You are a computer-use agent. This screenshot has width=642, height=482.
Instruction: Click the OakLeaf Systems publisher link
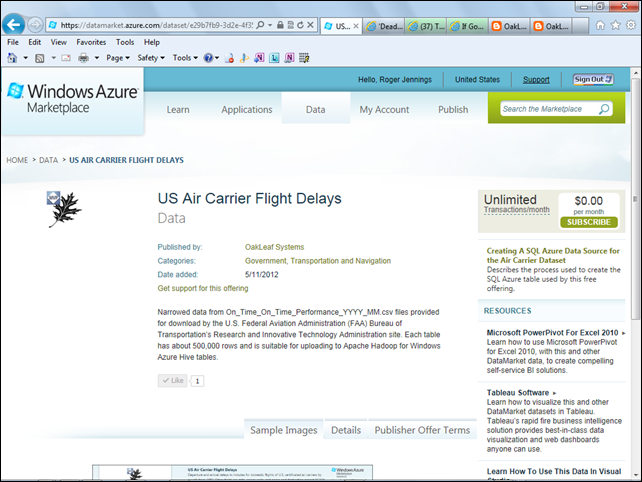click(x=274, y=247)
